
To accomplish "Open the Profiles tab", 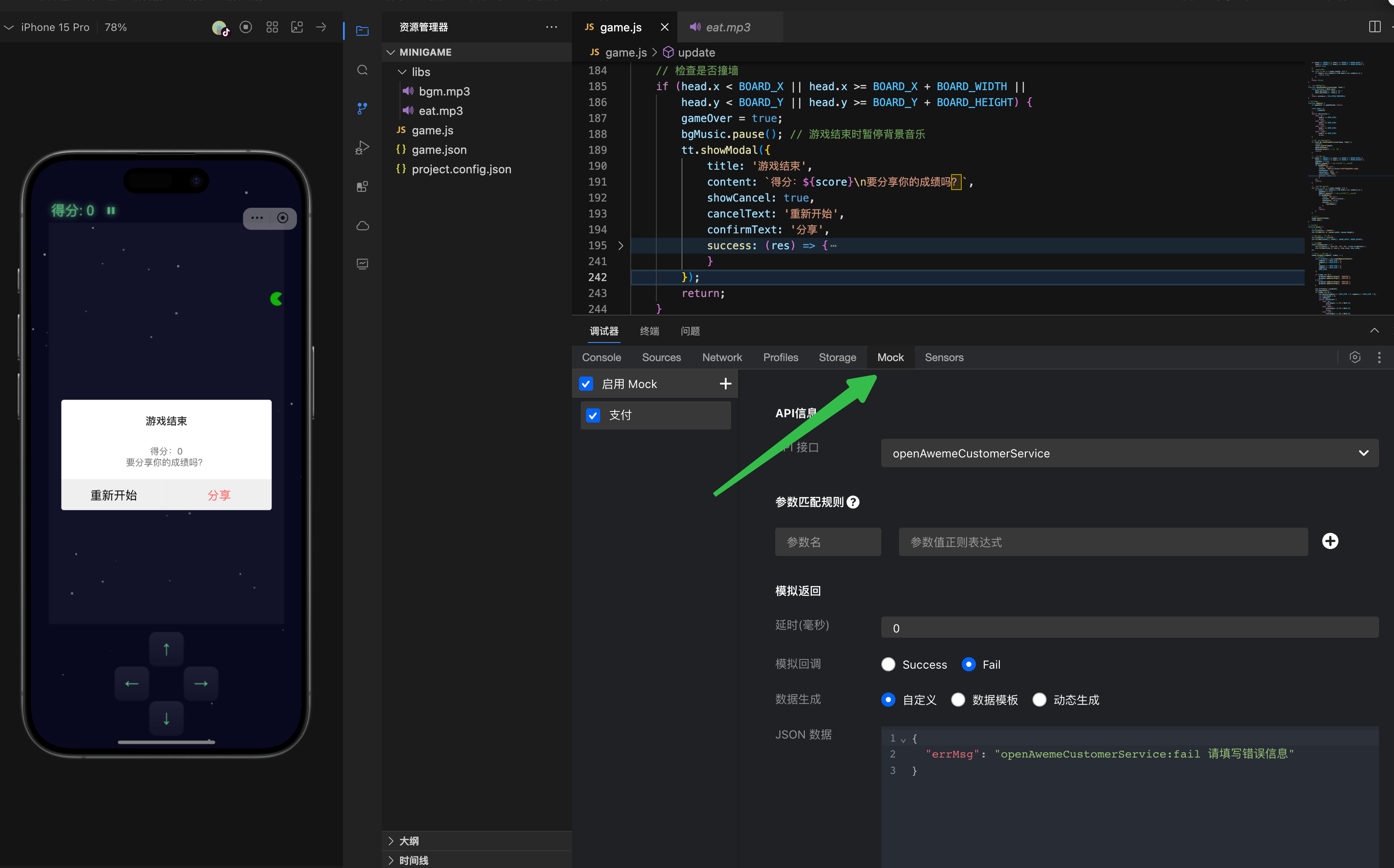I will [780, 357].
